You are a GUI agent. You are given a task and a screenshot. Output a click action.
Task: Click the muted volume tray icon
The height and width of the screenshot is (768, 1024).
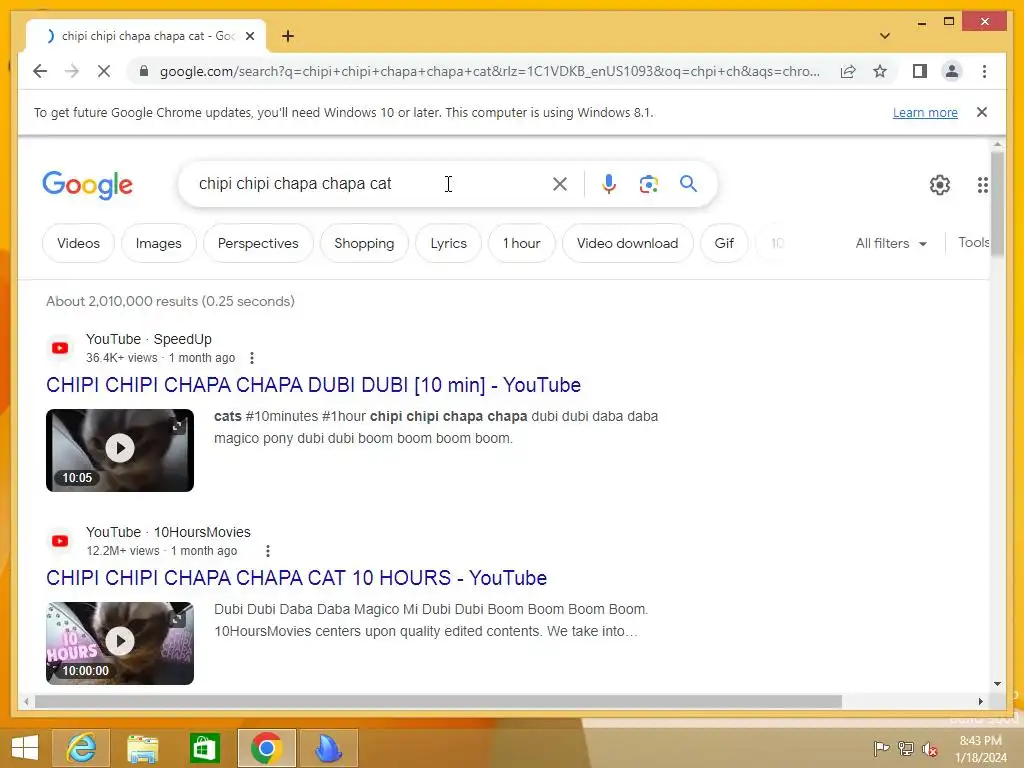pos(929,749)
